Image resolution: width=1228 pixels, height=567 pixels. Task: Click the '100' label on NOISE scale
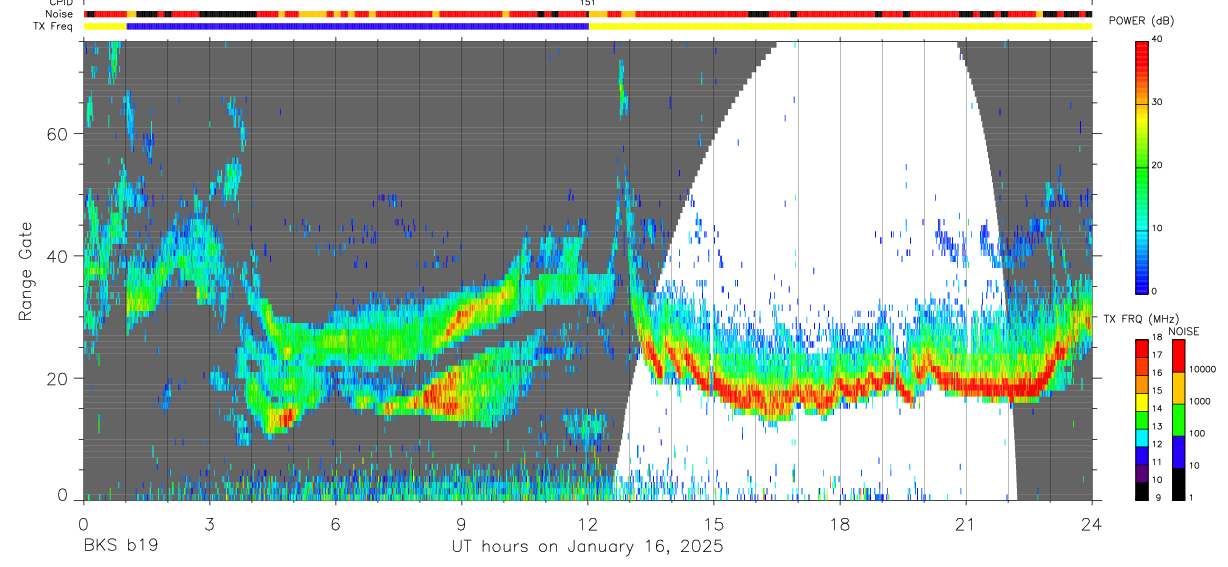1196,433
